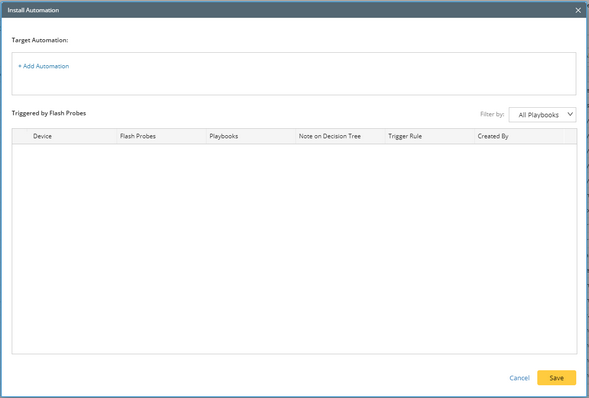Click the blank header cell before Device

coord(20,136)
